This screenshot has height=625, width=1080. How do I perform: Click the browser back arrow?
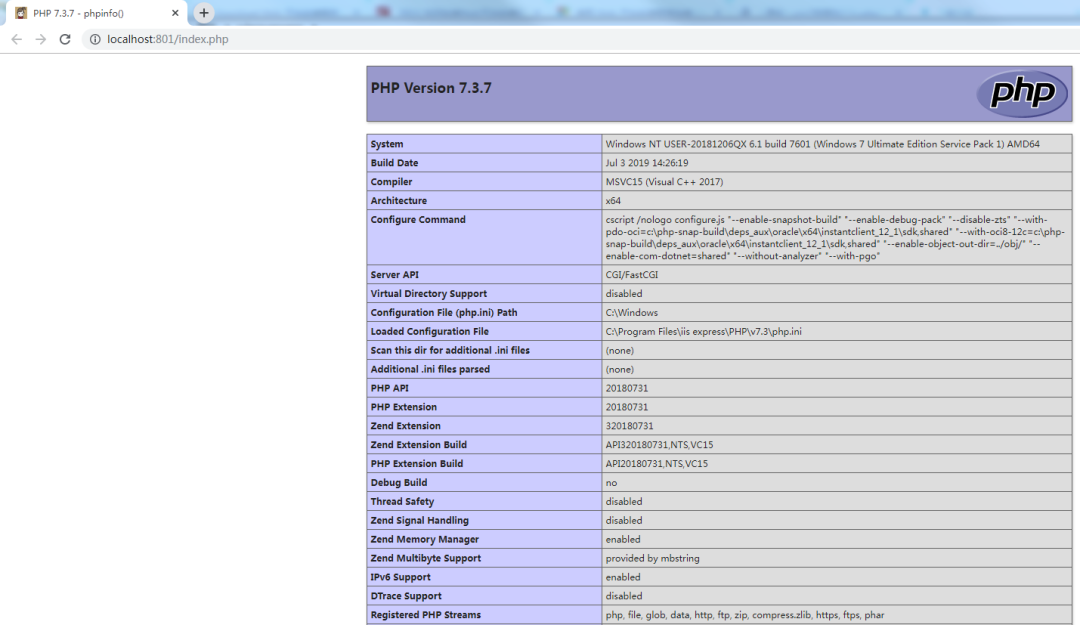pyautogui.click(x=17, y=39)
